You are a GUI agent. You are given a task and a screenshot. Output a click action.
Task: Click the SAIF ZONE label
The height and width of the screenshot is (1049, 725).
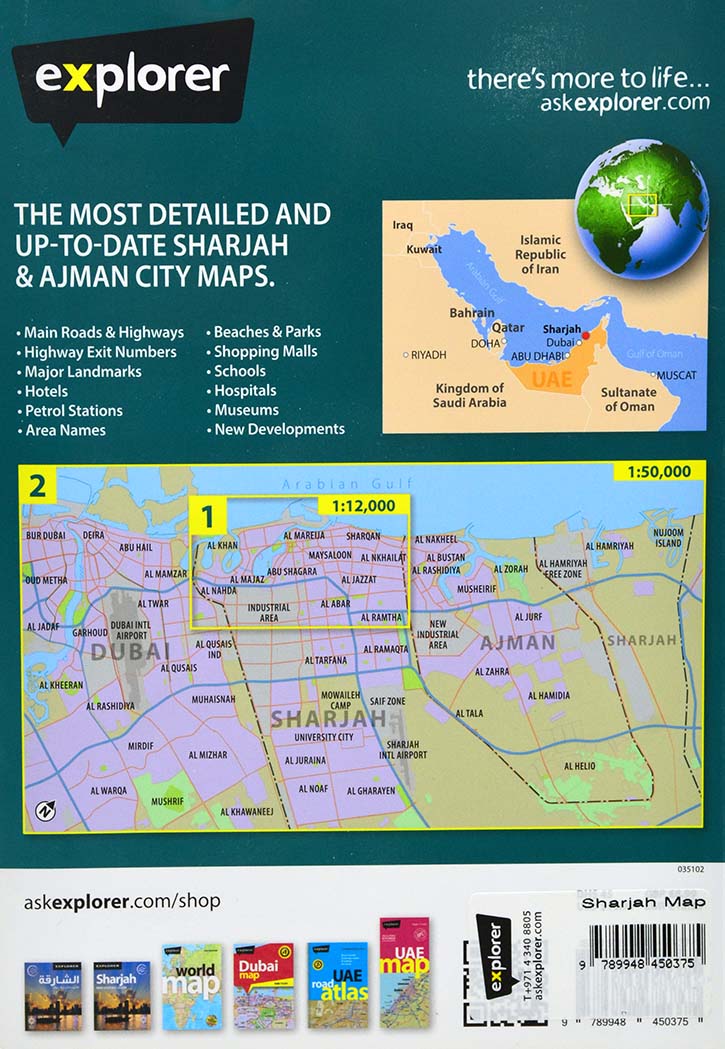coord(388,701)
